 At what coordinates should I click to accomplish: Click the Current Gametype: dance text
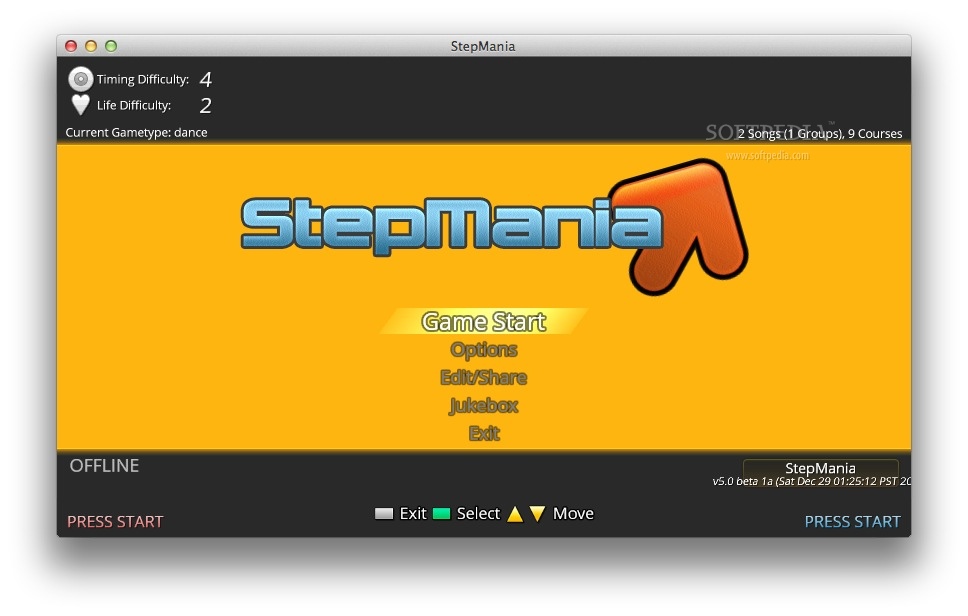point(136,133)
